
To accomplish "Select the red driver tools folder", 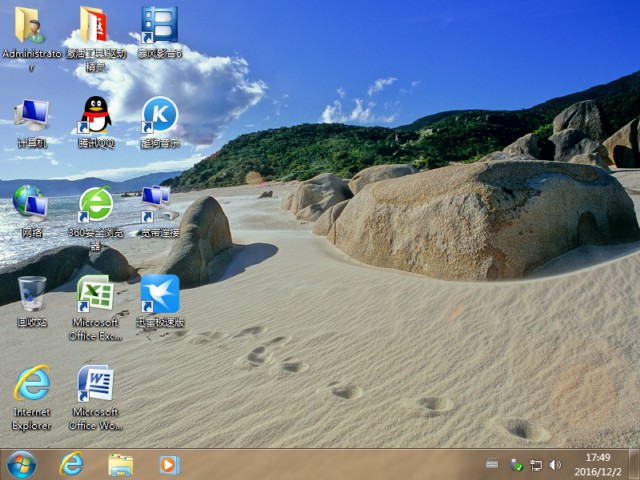I will (x=96, y=25).
